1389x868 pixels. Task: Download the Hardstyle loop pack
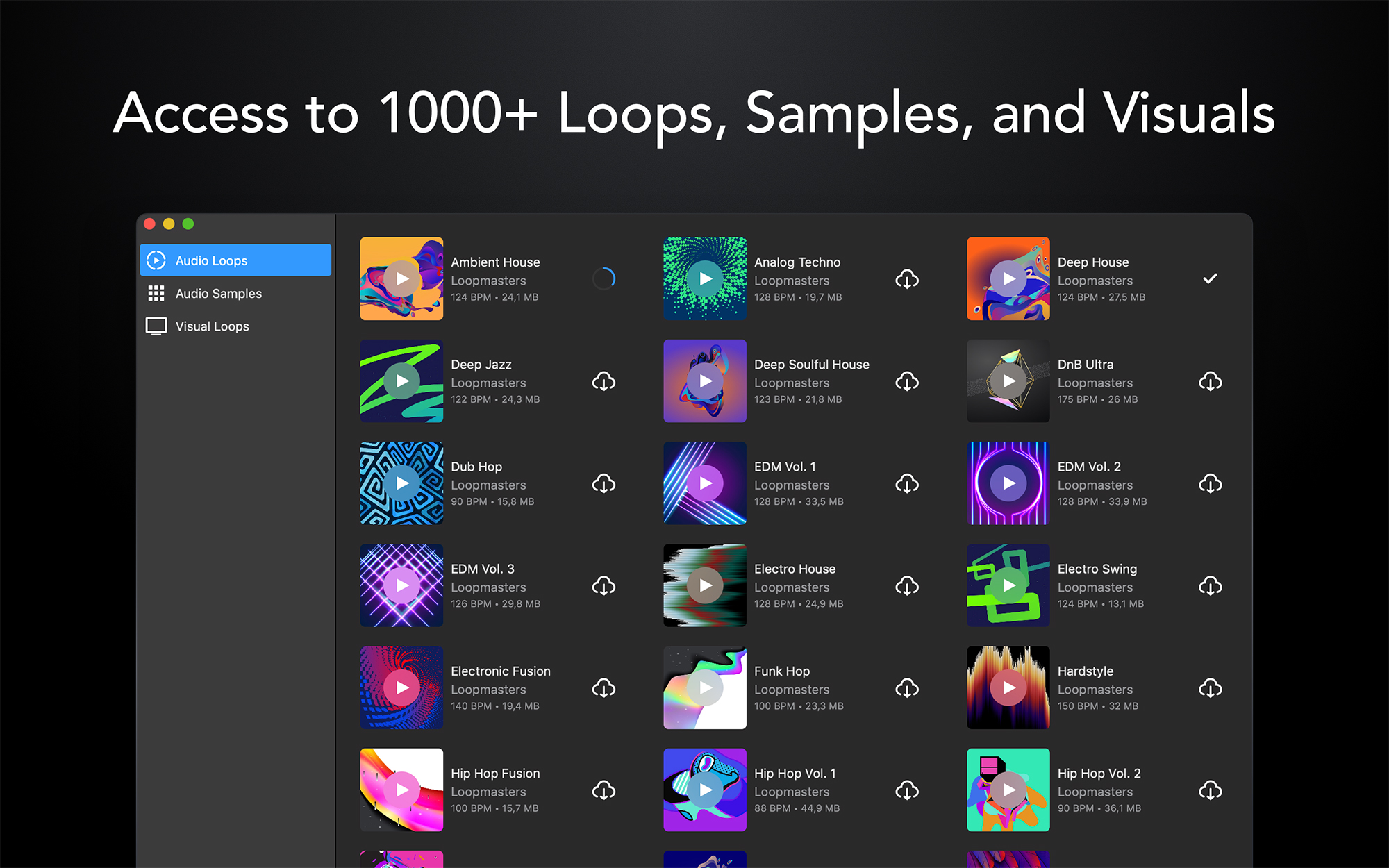tap(1210, 688)
